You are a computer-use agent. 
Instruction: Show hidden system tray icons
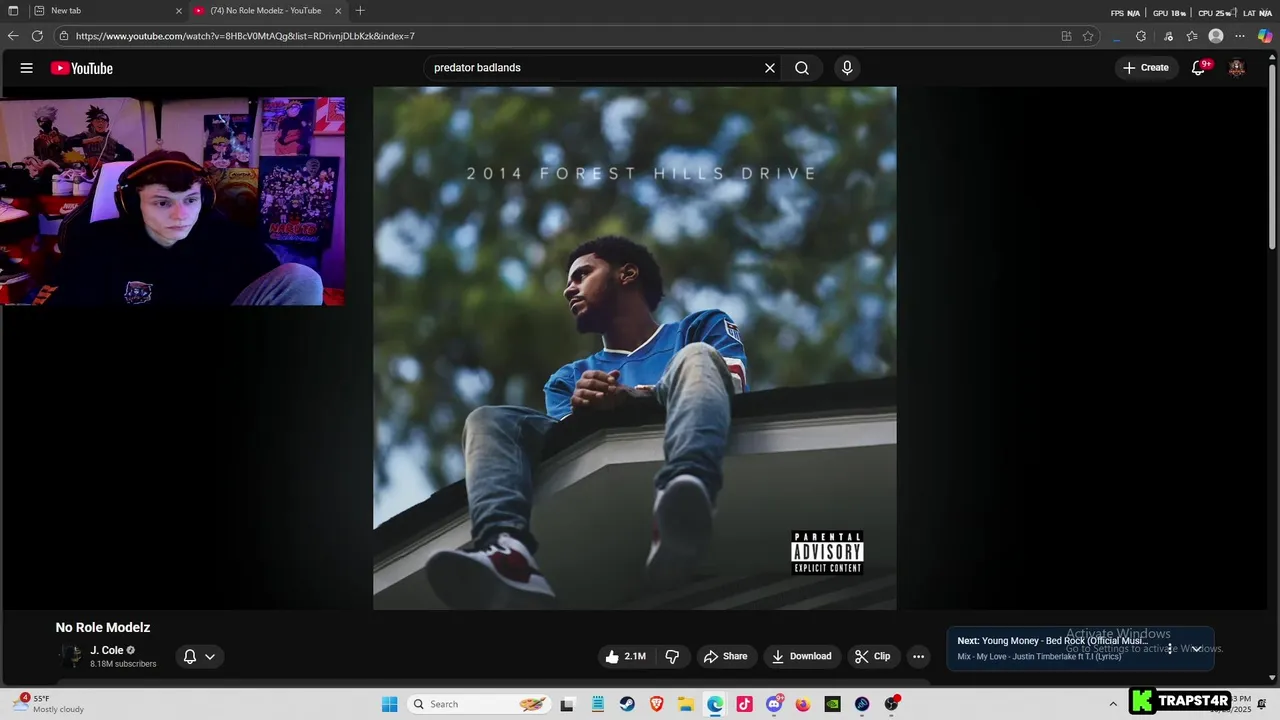click(x=1113, y=704)
